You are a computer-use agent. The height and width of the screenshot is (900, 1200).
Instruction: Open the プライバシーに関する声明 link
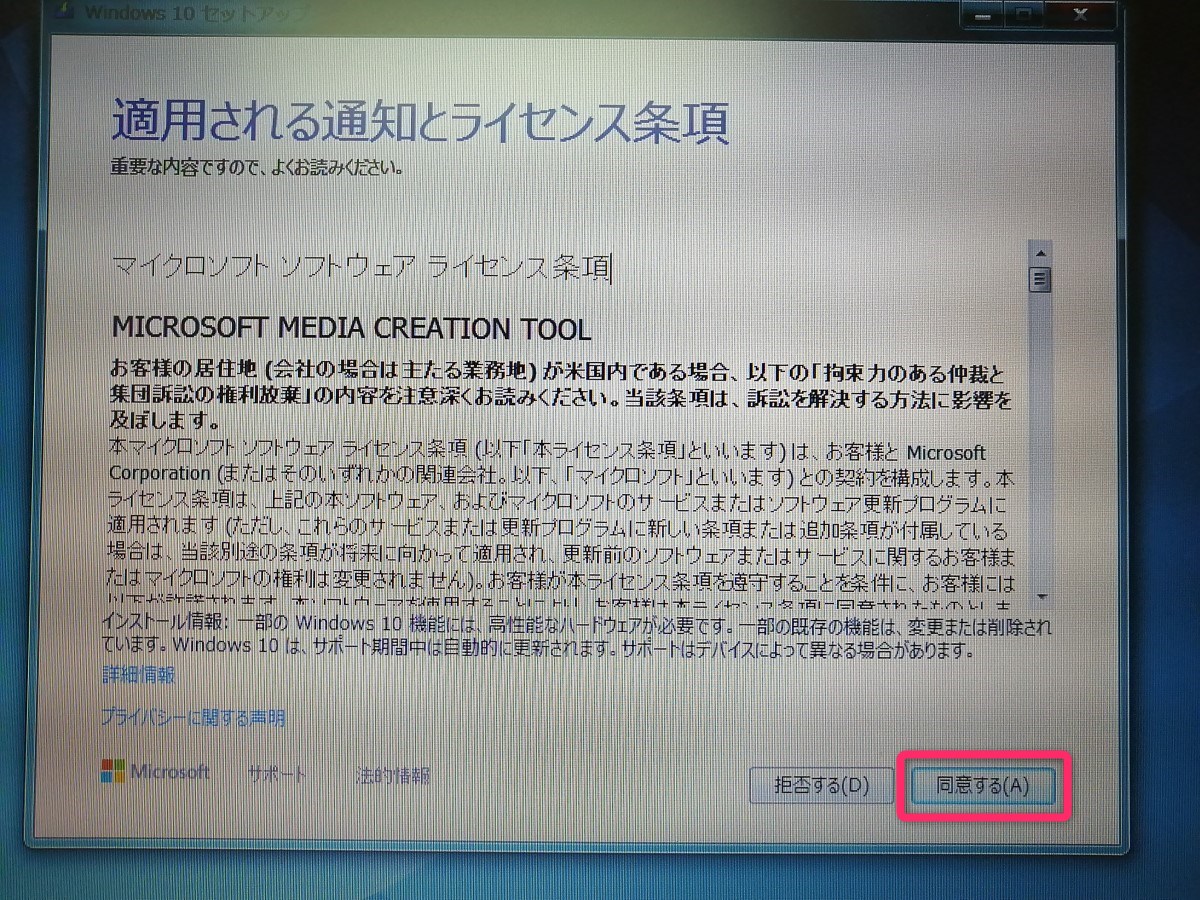click(193, 718)
